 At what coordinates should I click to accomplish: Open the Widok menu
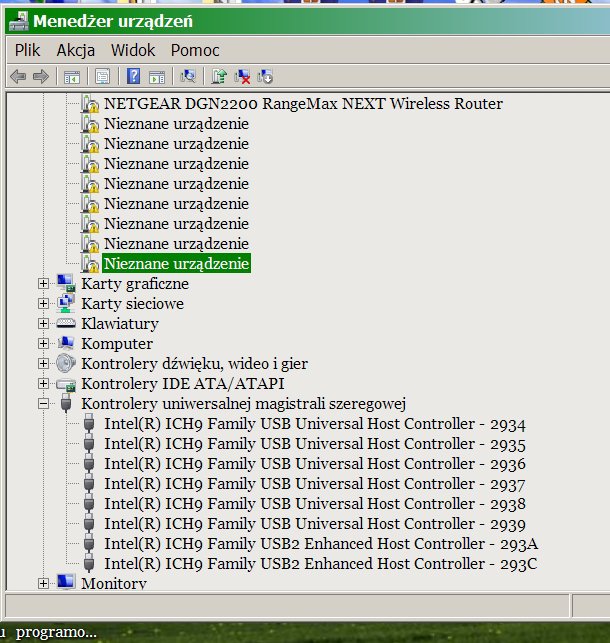[x=133, y=50]
